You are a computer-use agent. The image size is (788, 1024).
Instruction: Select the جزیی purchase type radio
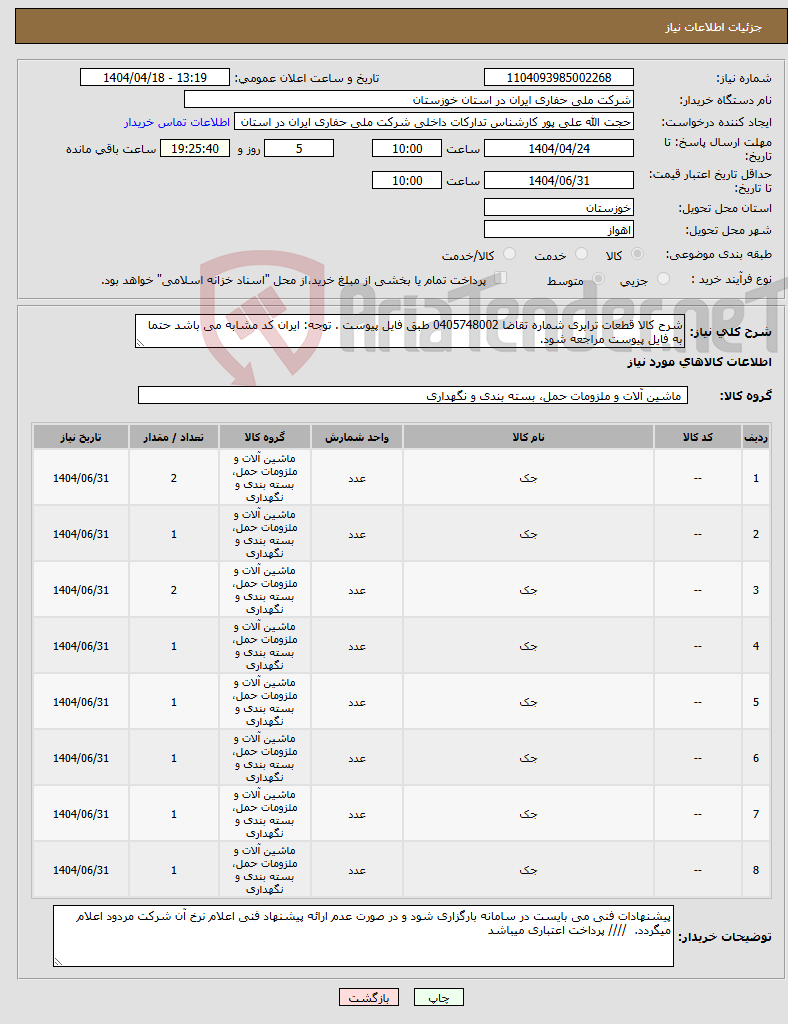663,279
